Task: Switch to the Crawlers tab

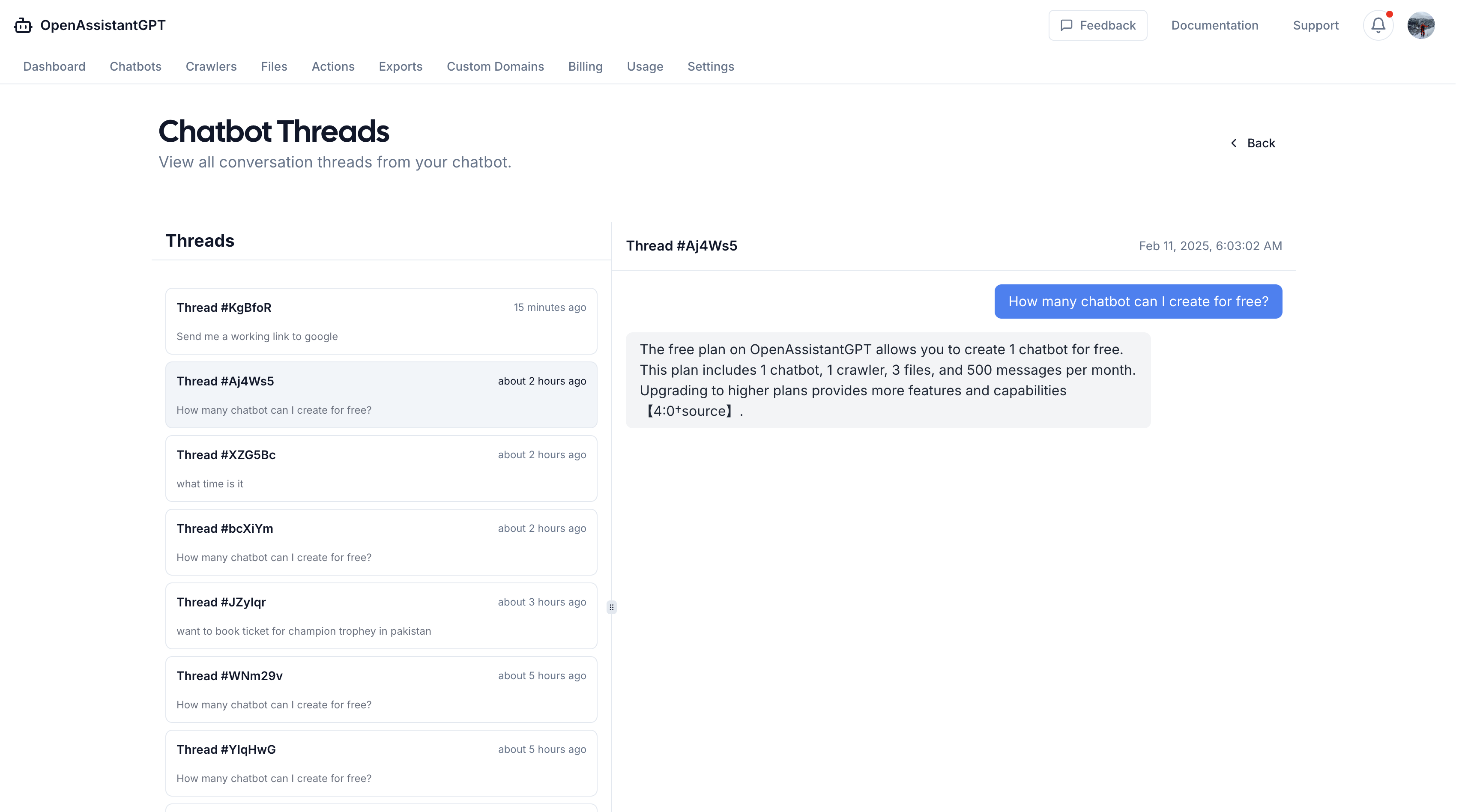Action: [211, 66]
